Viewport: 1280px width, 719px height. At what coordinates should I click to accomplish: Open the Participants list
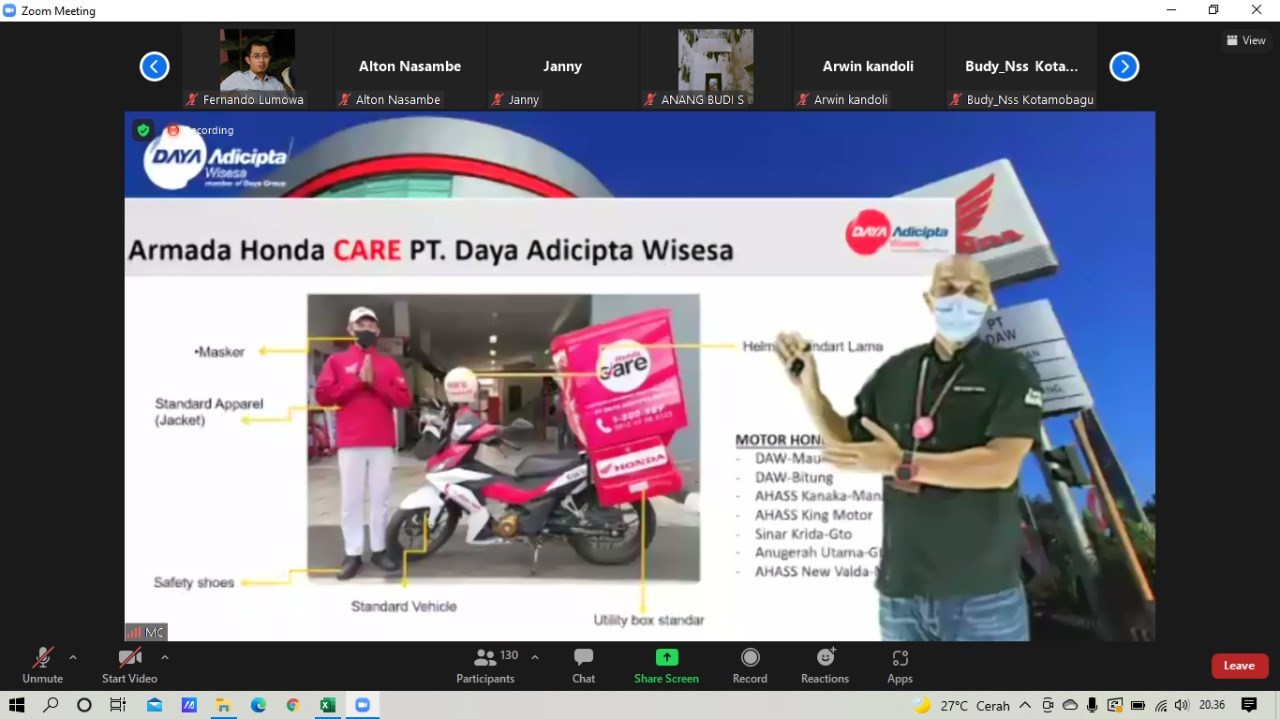click(x=486, y=666)
